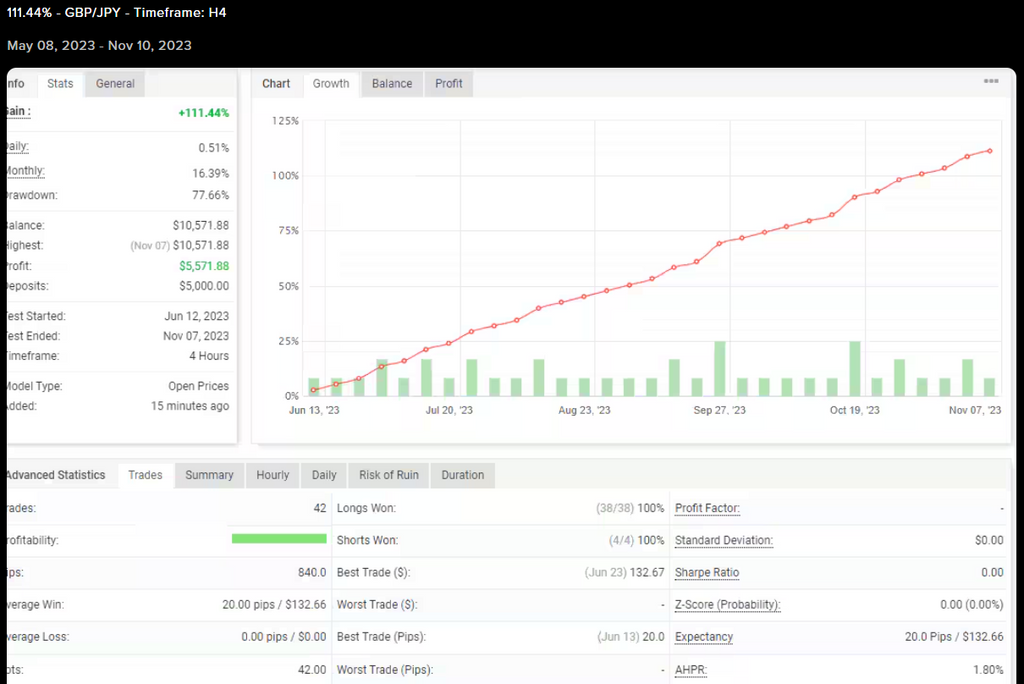Viewport: 1024px width, 684px height.
Task: Click the Jun 12, 2023 test start date
Action: pos(197,316)
